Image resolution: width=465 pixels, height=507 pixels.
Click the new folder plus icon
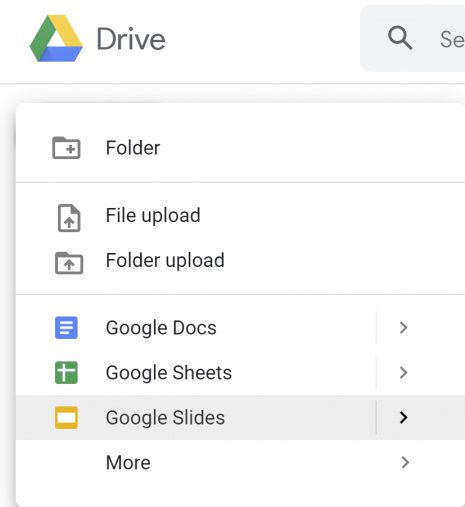pos(66,148)
